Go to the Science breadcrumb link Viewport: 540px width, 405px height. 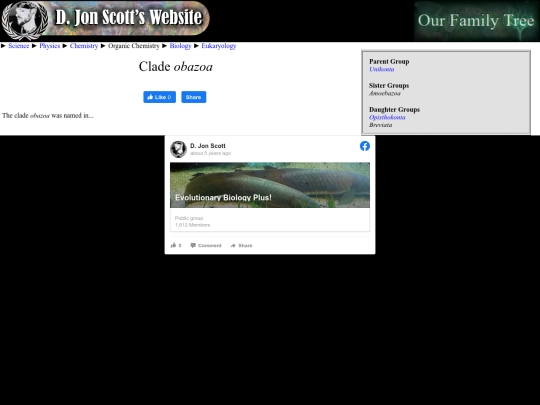click(x=19, y=46)
